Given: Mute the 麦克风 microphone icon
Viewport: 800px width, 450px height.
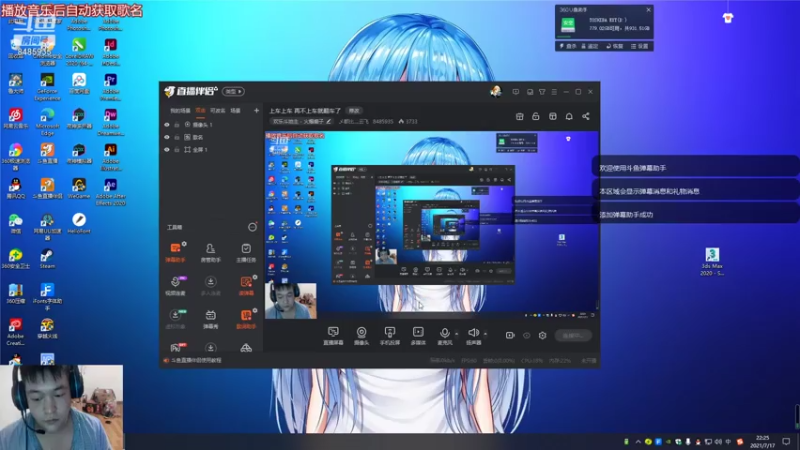Looking at the screenshot, I should click(445, 333).
